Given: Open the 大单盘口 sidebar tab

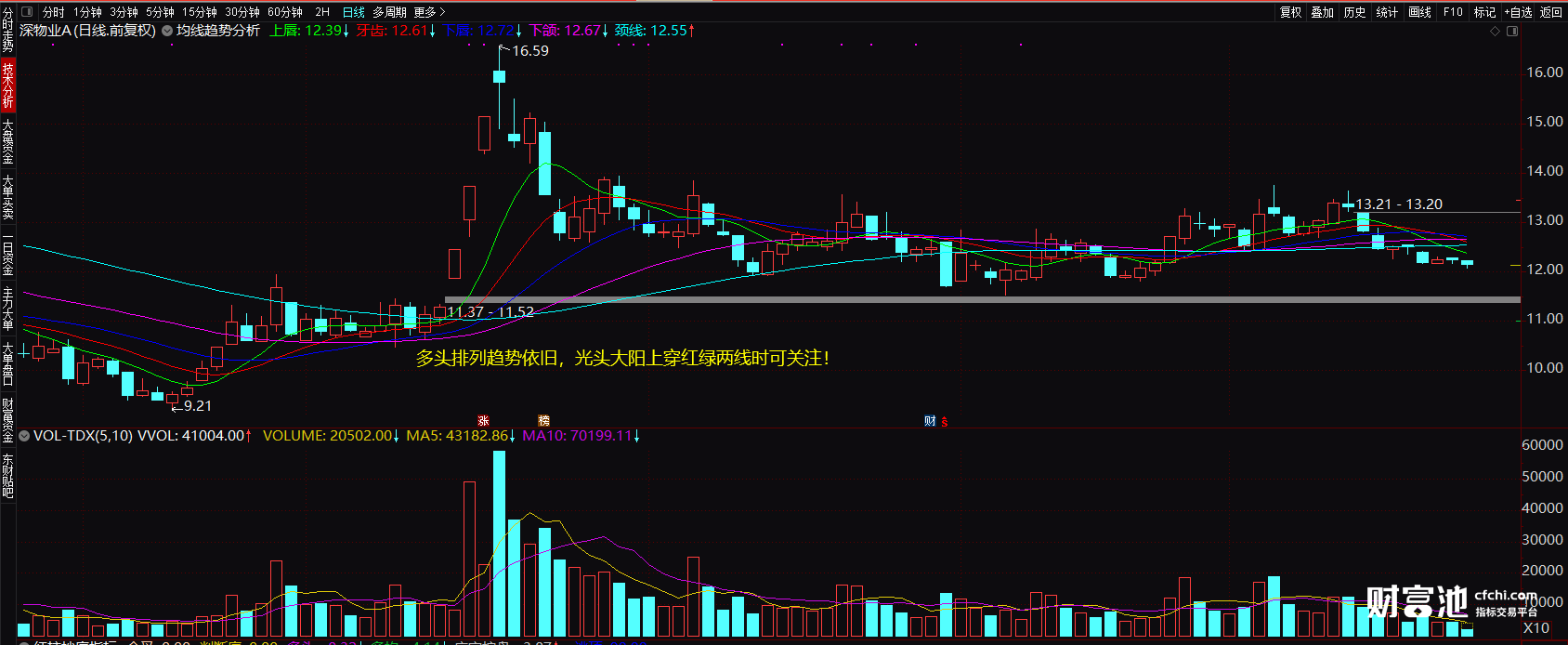Looking at the screenshot, I should pyautogui.click(x=7, y=363).
